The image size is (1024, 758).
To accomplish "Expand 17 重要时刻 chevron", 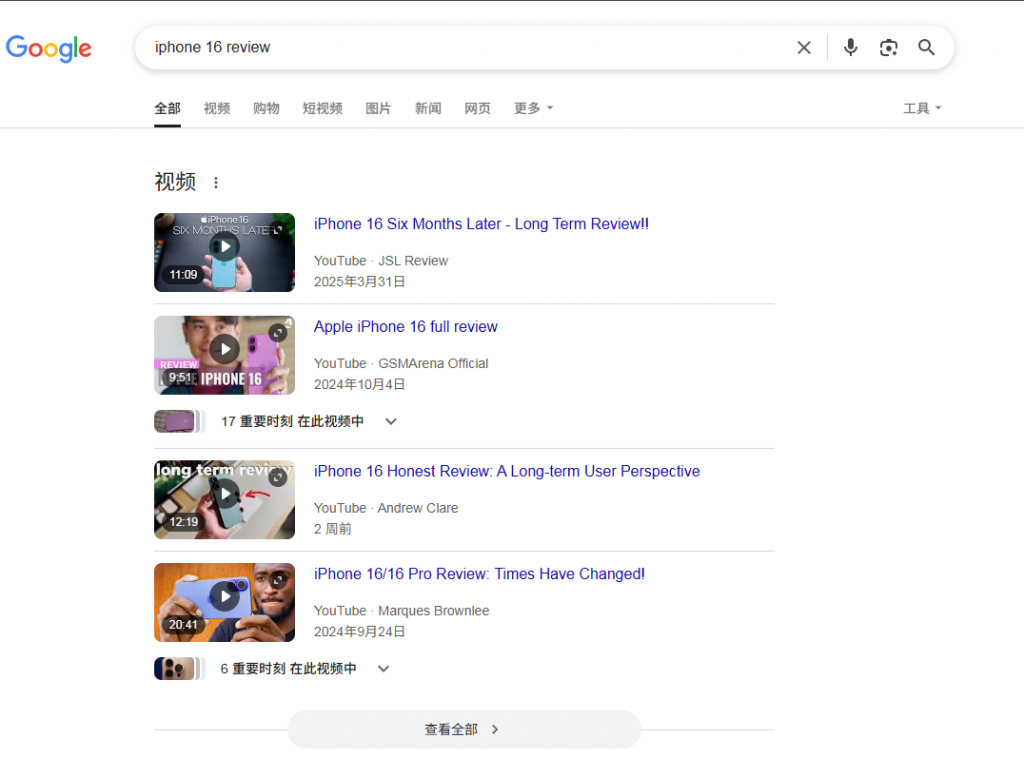I will tap(391, 422).
